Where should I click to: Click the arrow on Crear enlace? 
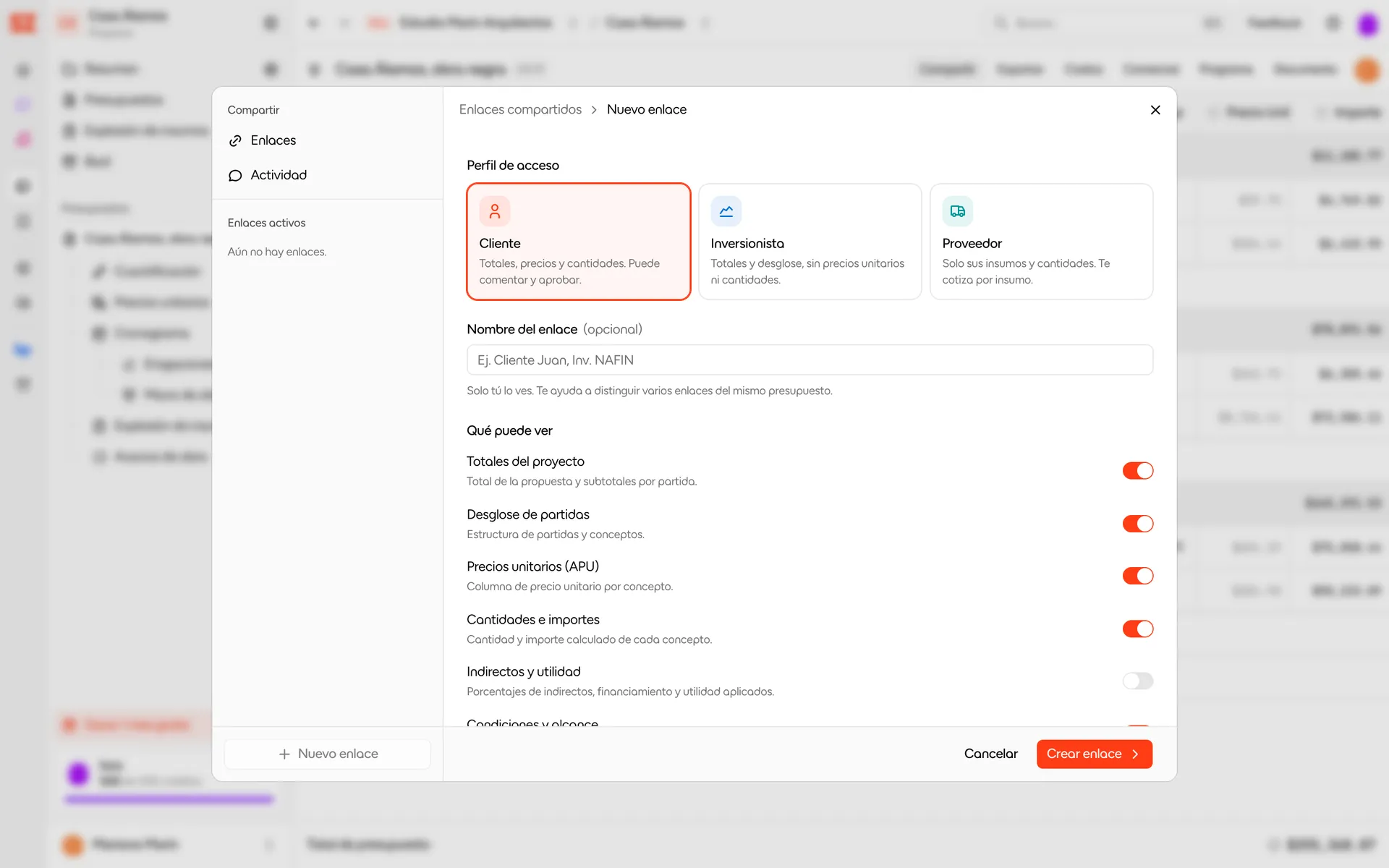(1135, 754)
